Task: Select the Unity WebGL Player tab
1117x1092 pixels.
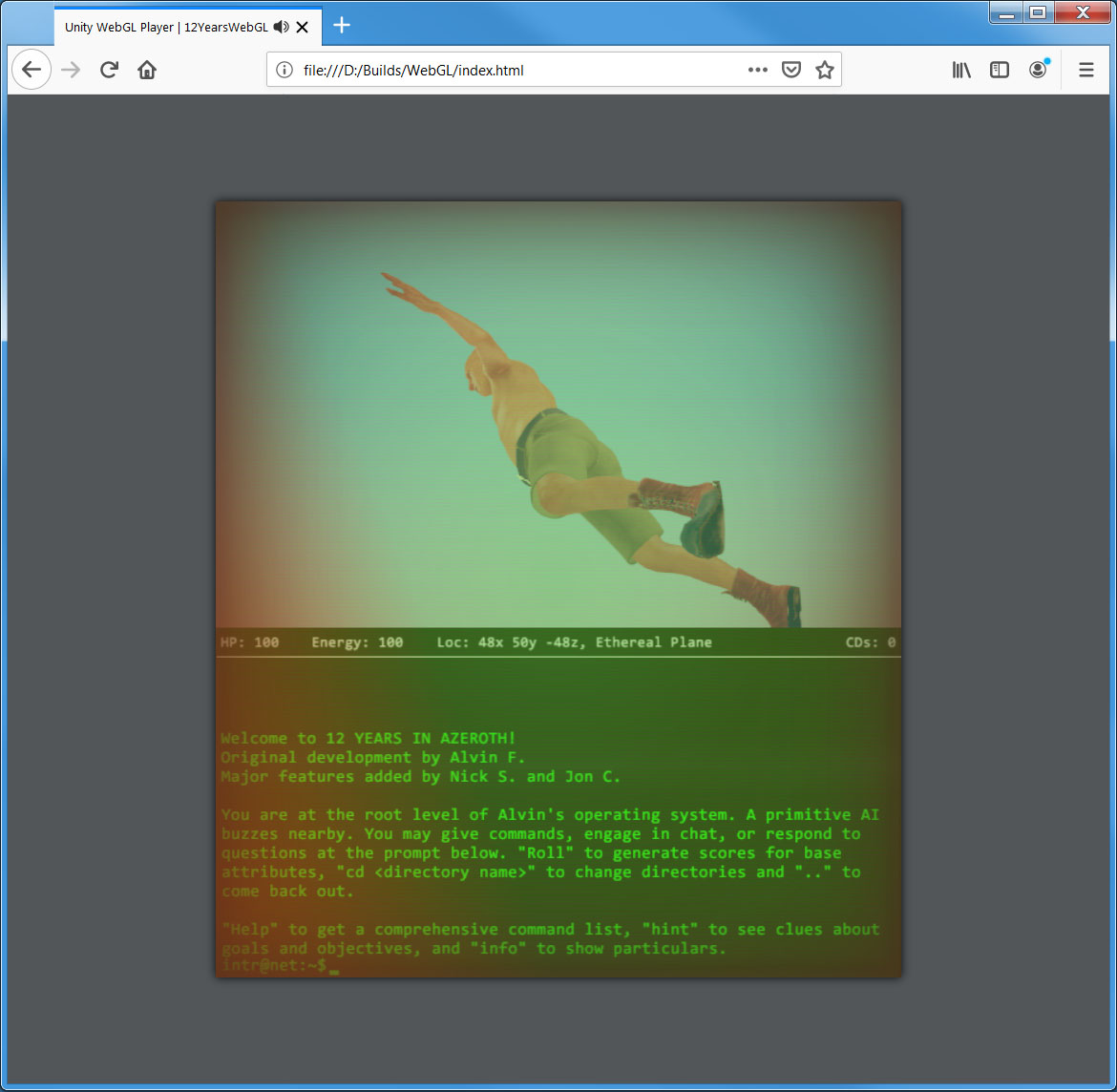Action: pos(188,27)
